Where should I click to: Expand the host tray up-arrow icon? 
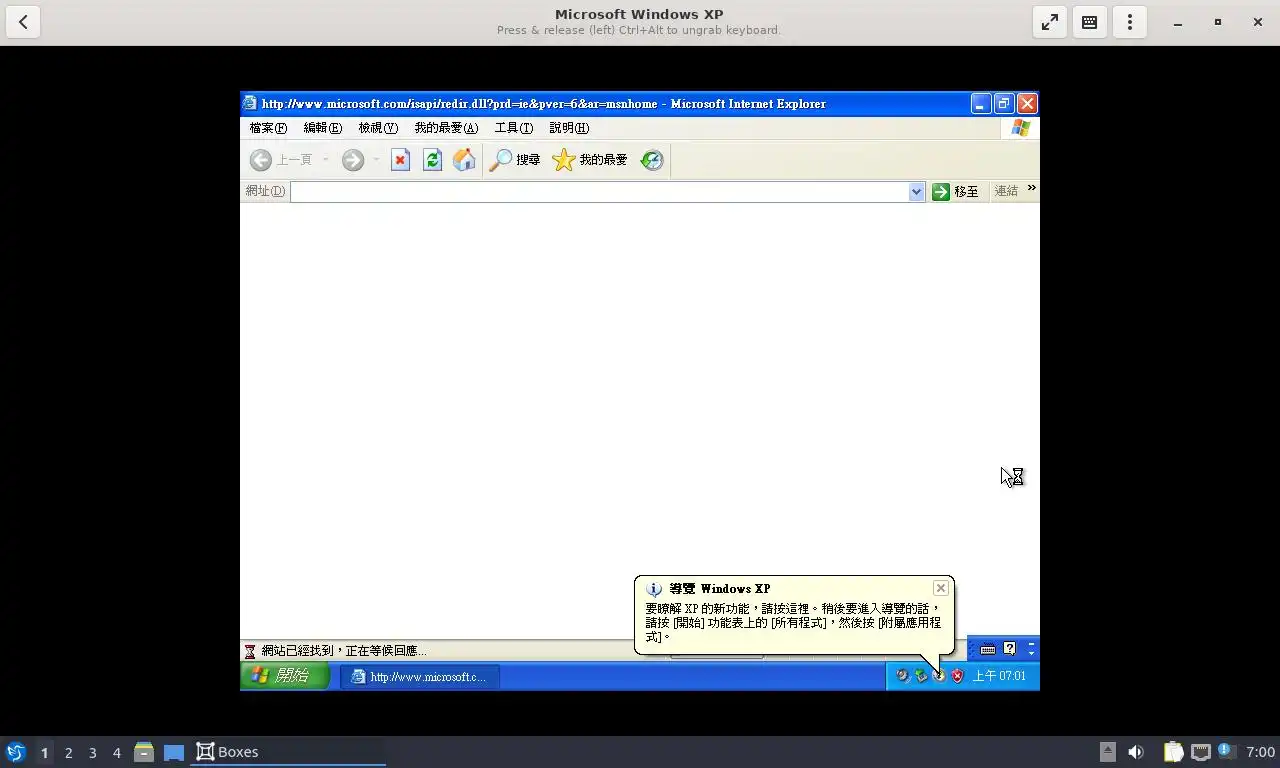tap(1107, 752)
